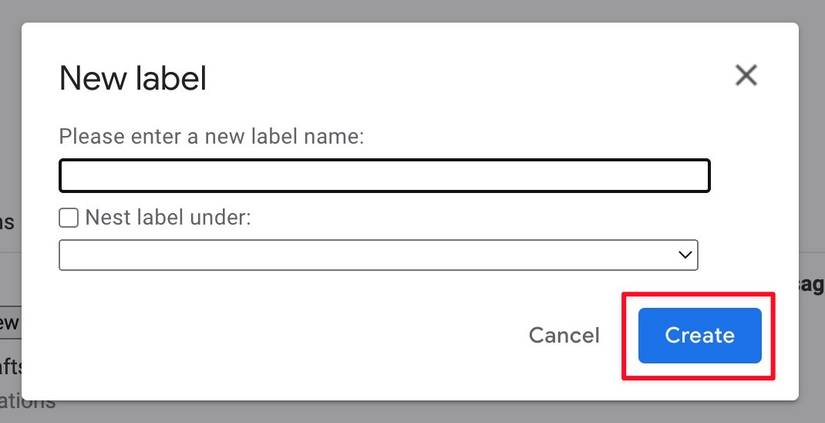Image resolution: width=825 pixels, height=423 pixels.
Task: Open the parent label dropdown
Action: click(x=378, y=255)
